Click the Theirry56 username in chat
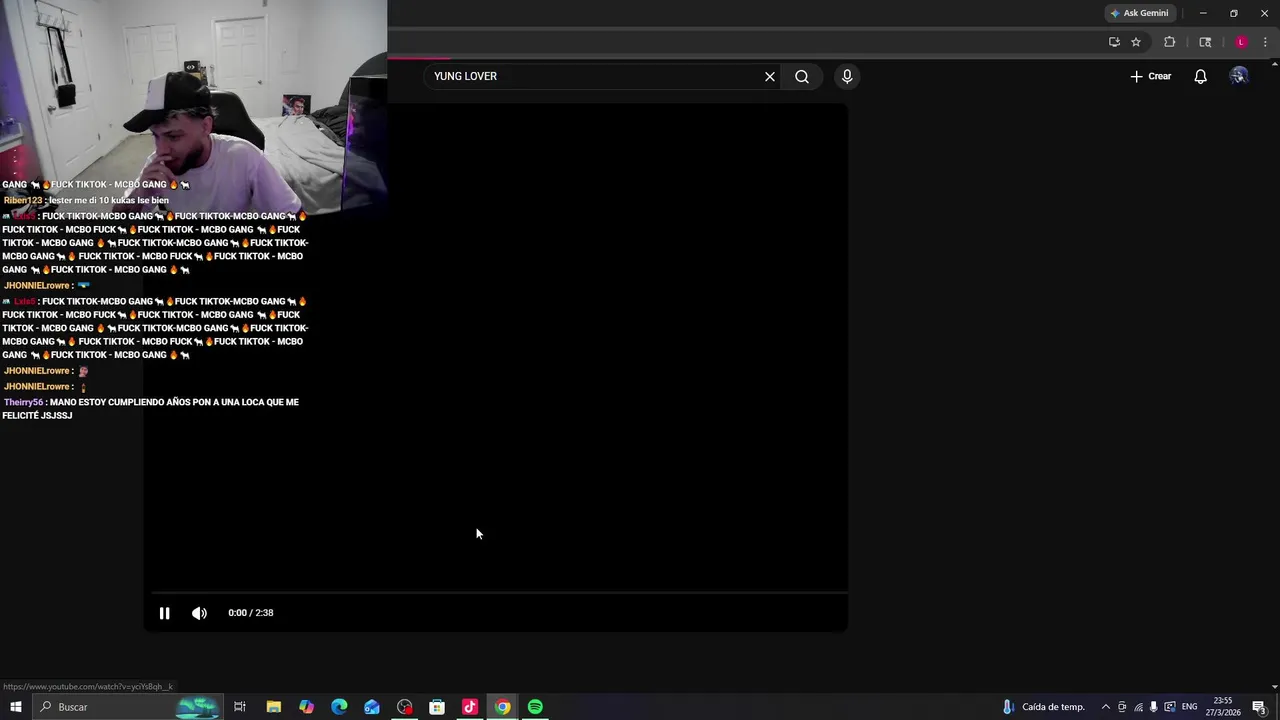This screenshot has height=720, width=1280. click(x=24, y=402)
